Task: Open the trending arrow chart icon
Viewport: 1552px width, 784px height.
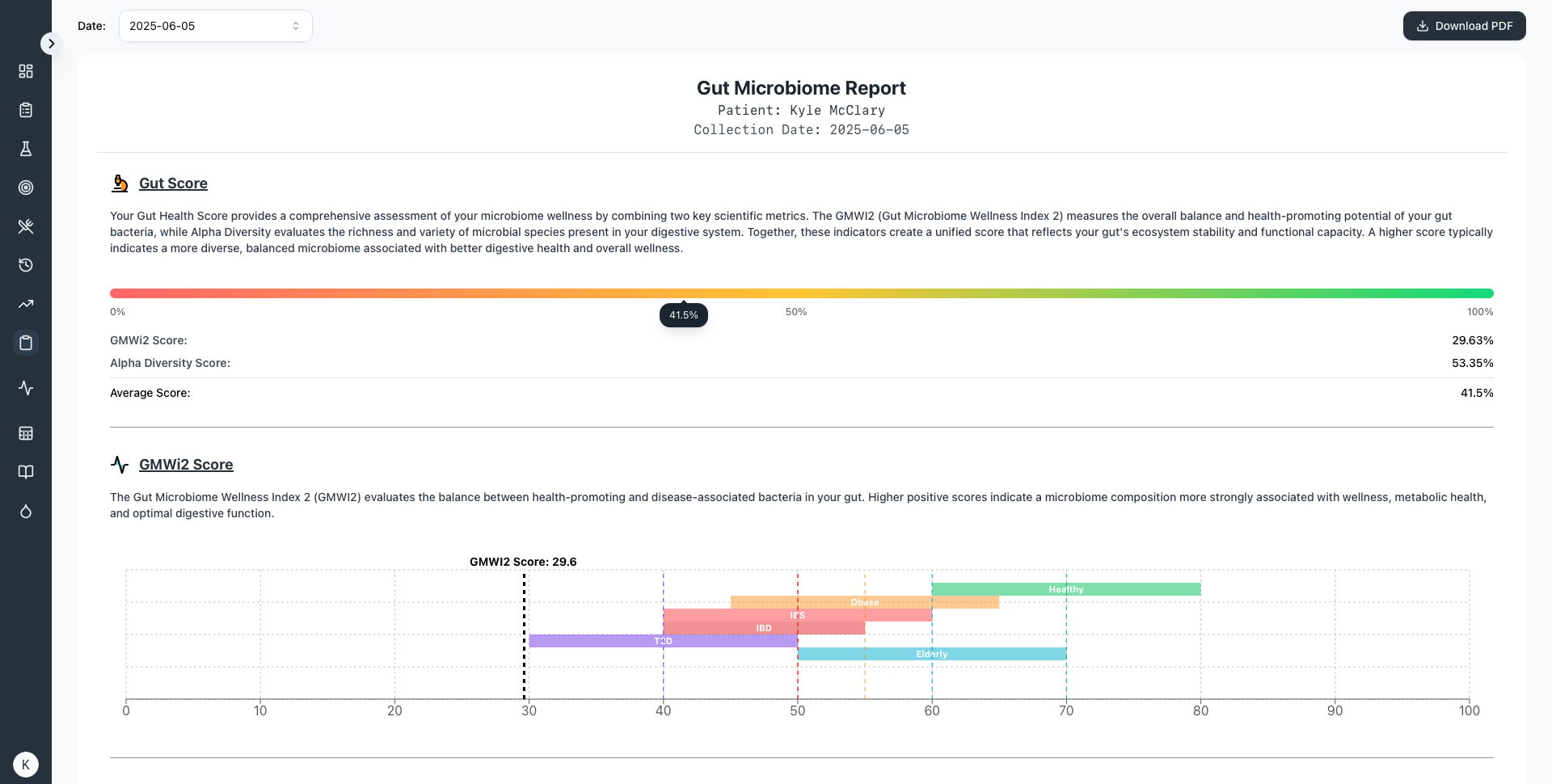Action: click(x=26, y=304)
